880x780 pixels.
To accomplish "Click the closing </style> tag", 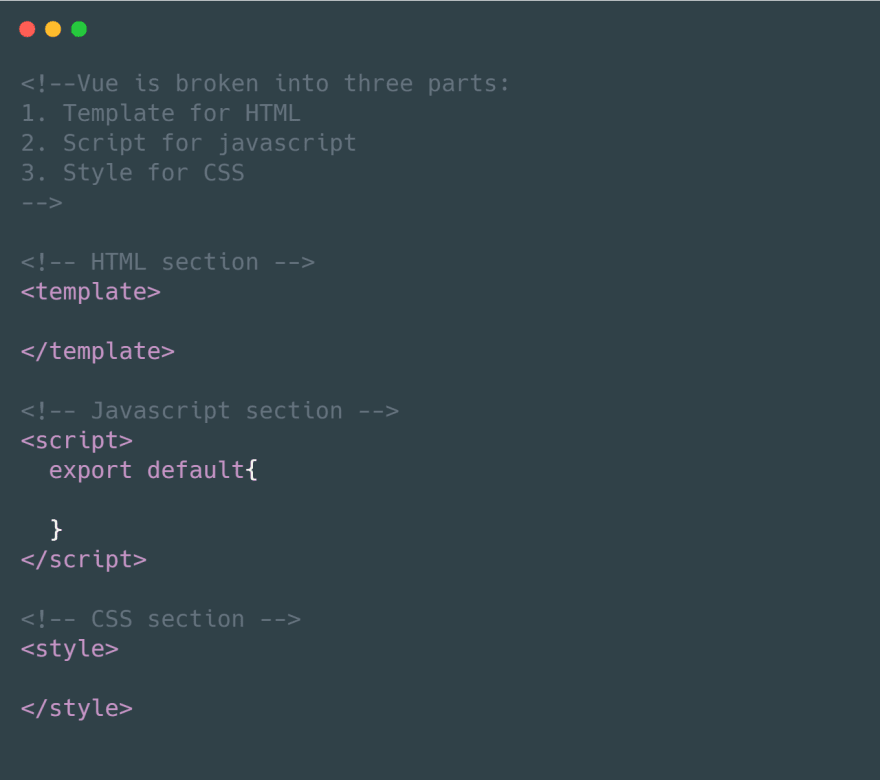I will 76,708.
